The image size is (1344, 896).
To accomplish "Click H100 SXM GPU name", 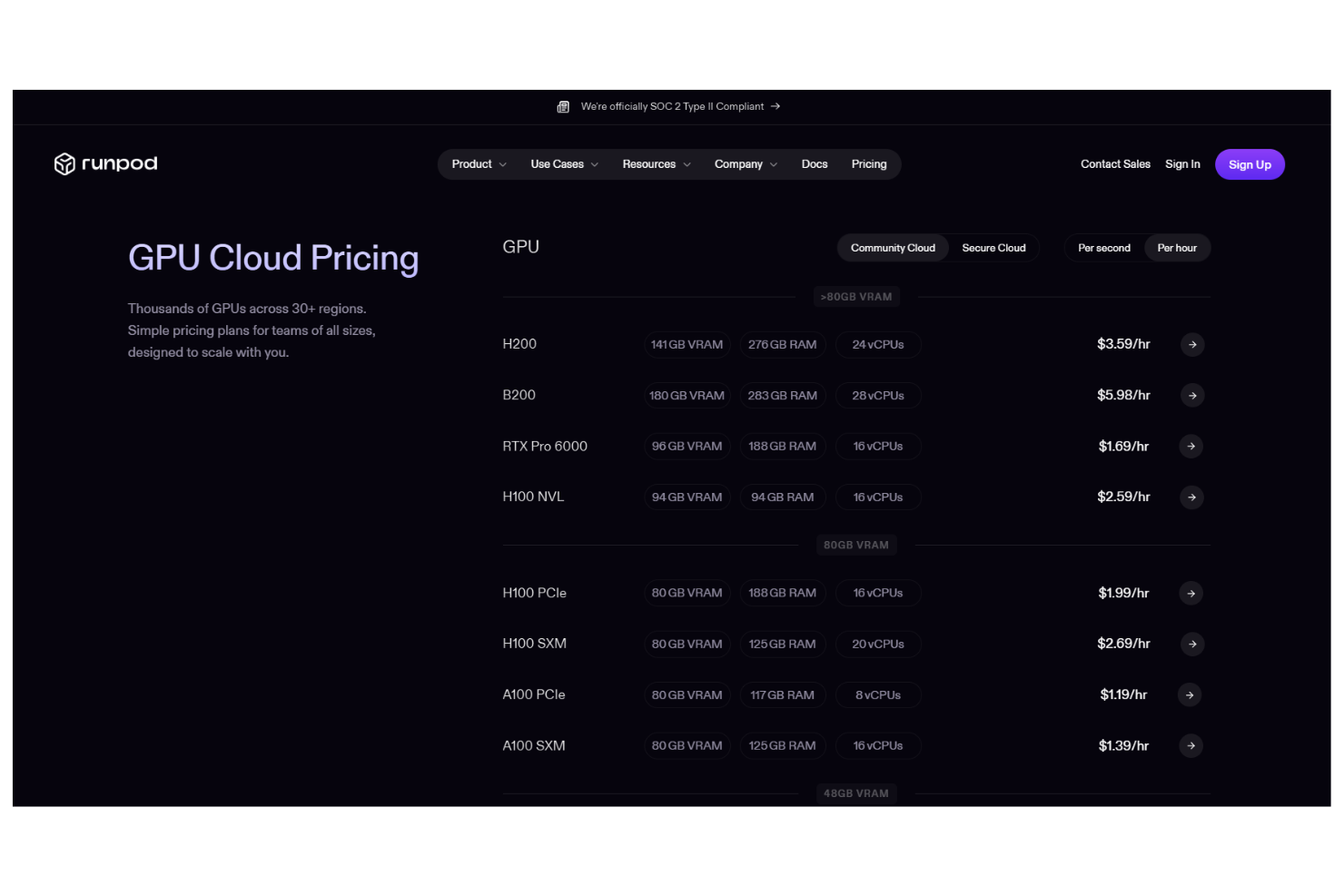I will point(534,645).
